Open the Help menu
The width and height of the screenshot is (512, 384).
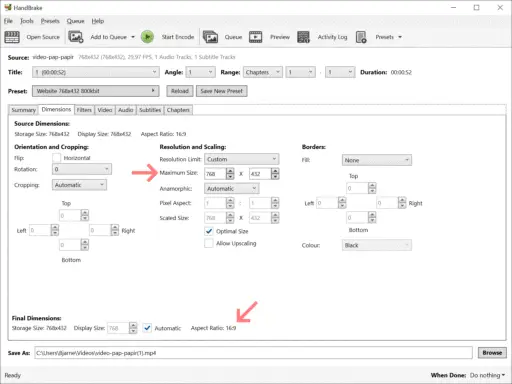98,21
